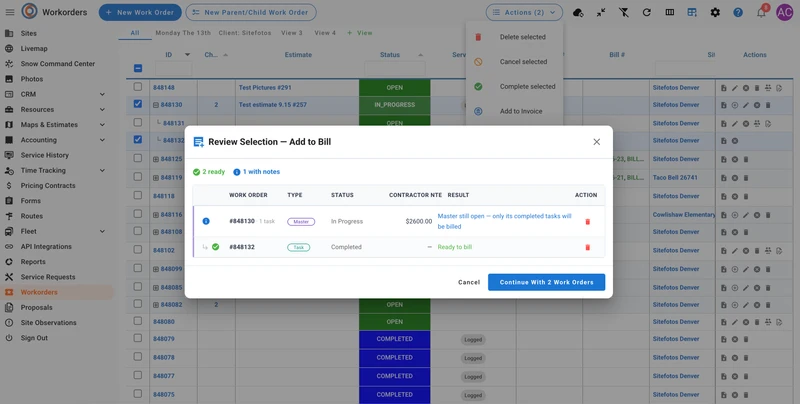Click the document icon in row 848148
This screenshot has width=800, height=404.
[x=723, y=88]
